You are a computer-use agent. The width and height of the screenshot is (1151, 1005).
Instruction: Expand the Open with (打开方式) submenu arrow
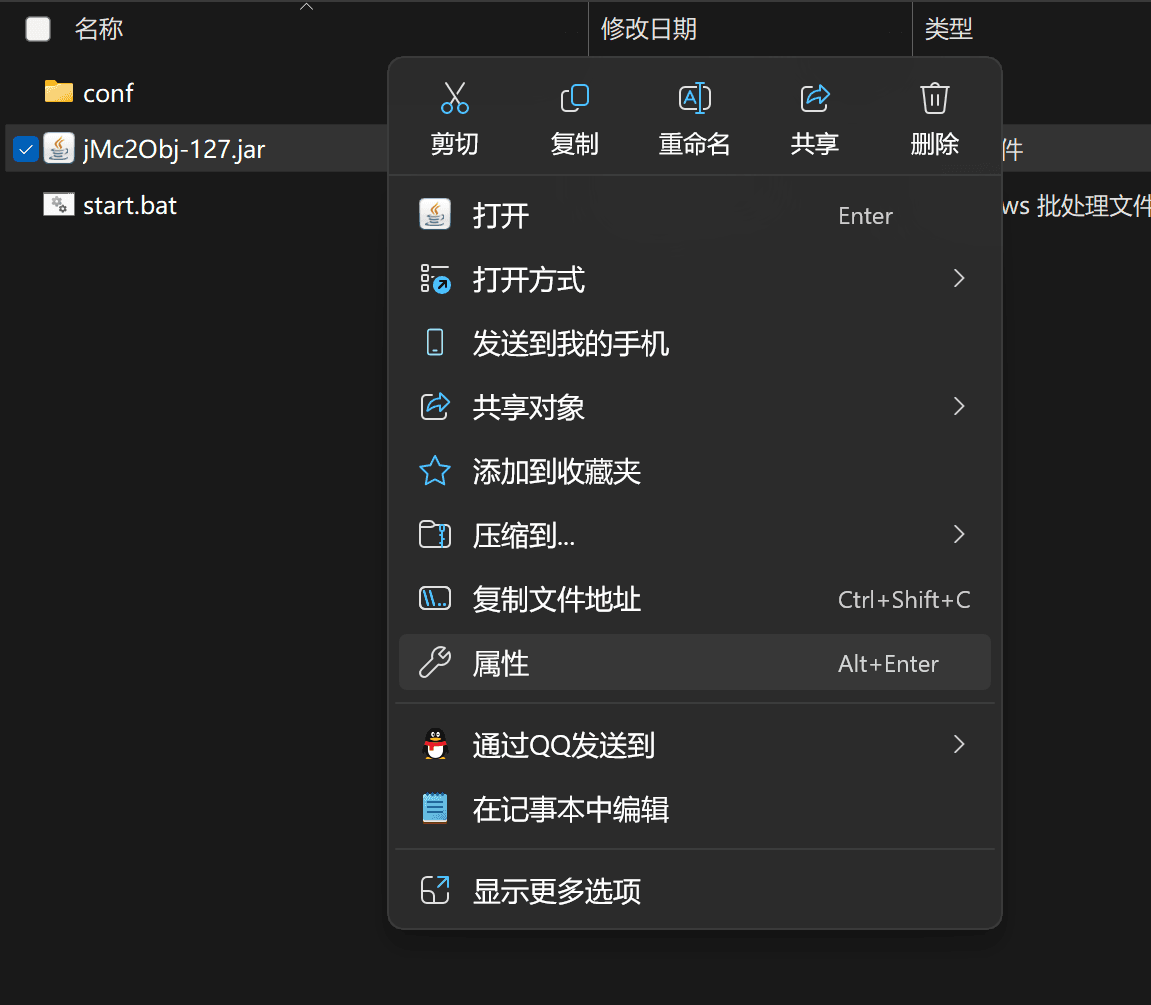click(x=959, y=279)
